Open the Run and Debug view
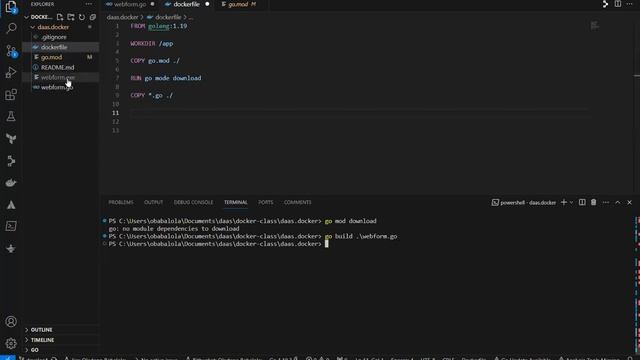The width and height of the screenshot is (640, 360). [11, 73]
